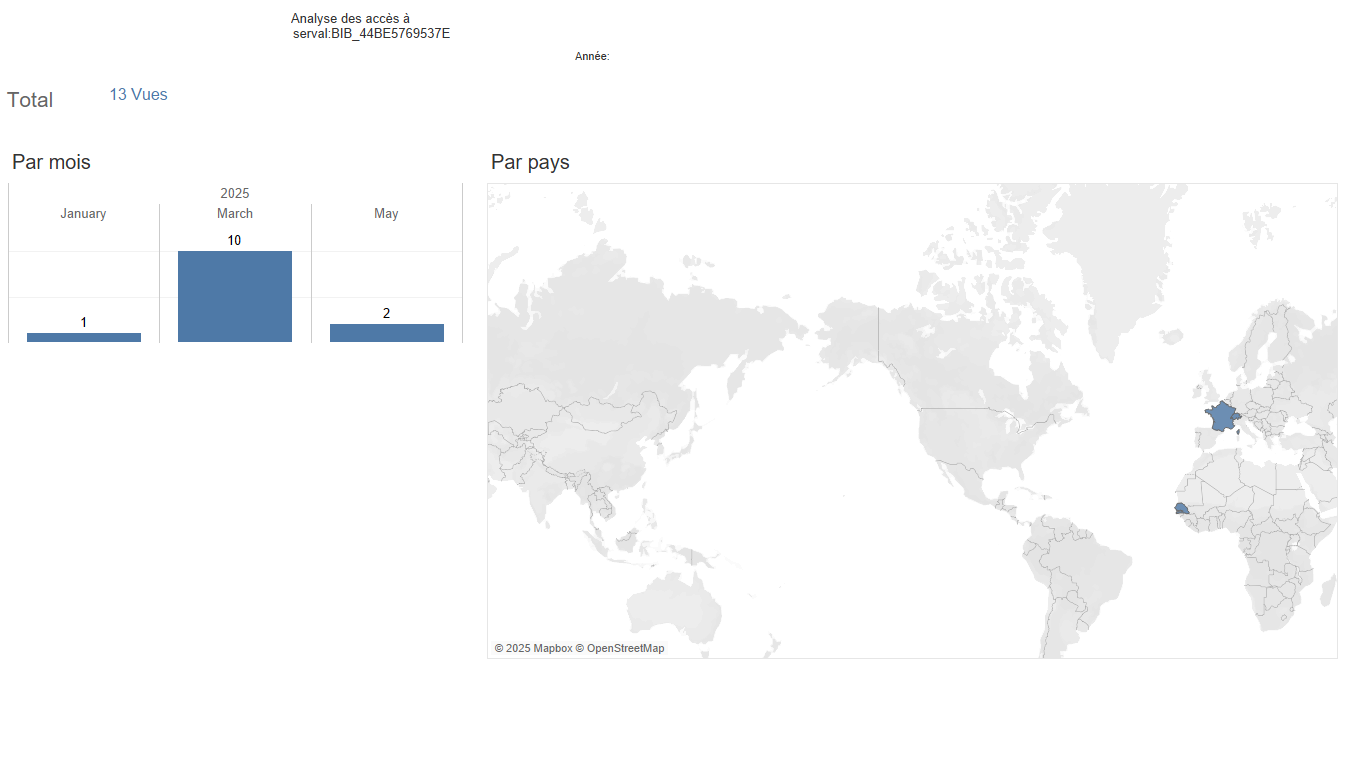Select Senegal on the world map
The image size is (1366, 768).
click(x=1181, y=509)
